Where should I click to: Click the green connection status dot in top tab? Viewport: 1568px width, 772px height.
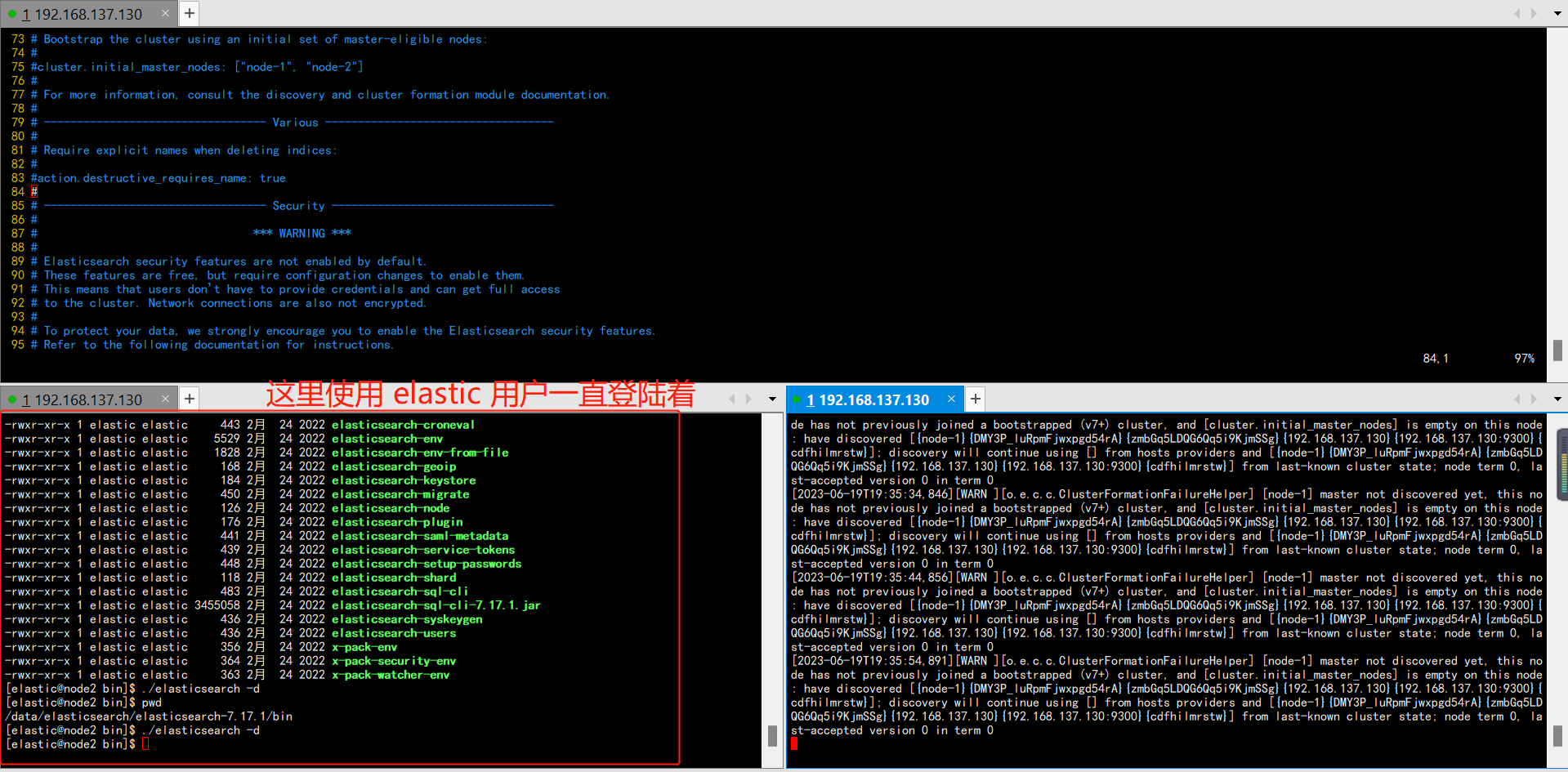coord(11,14)
